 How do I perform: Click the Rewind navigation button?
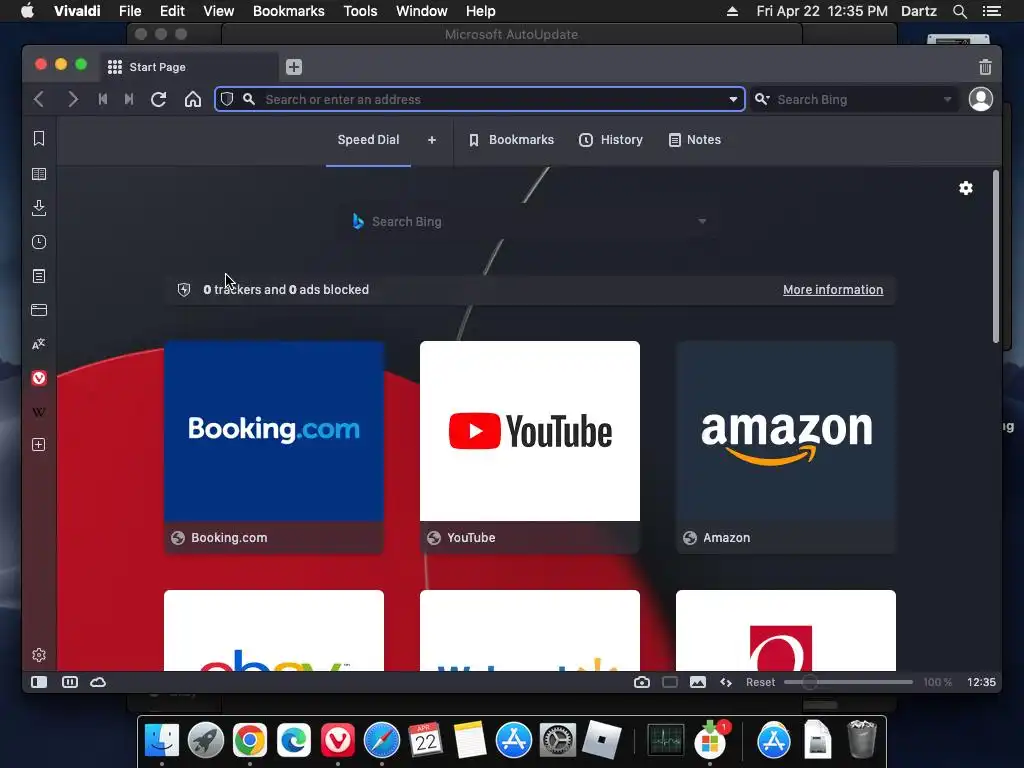(x=103, y=99)
